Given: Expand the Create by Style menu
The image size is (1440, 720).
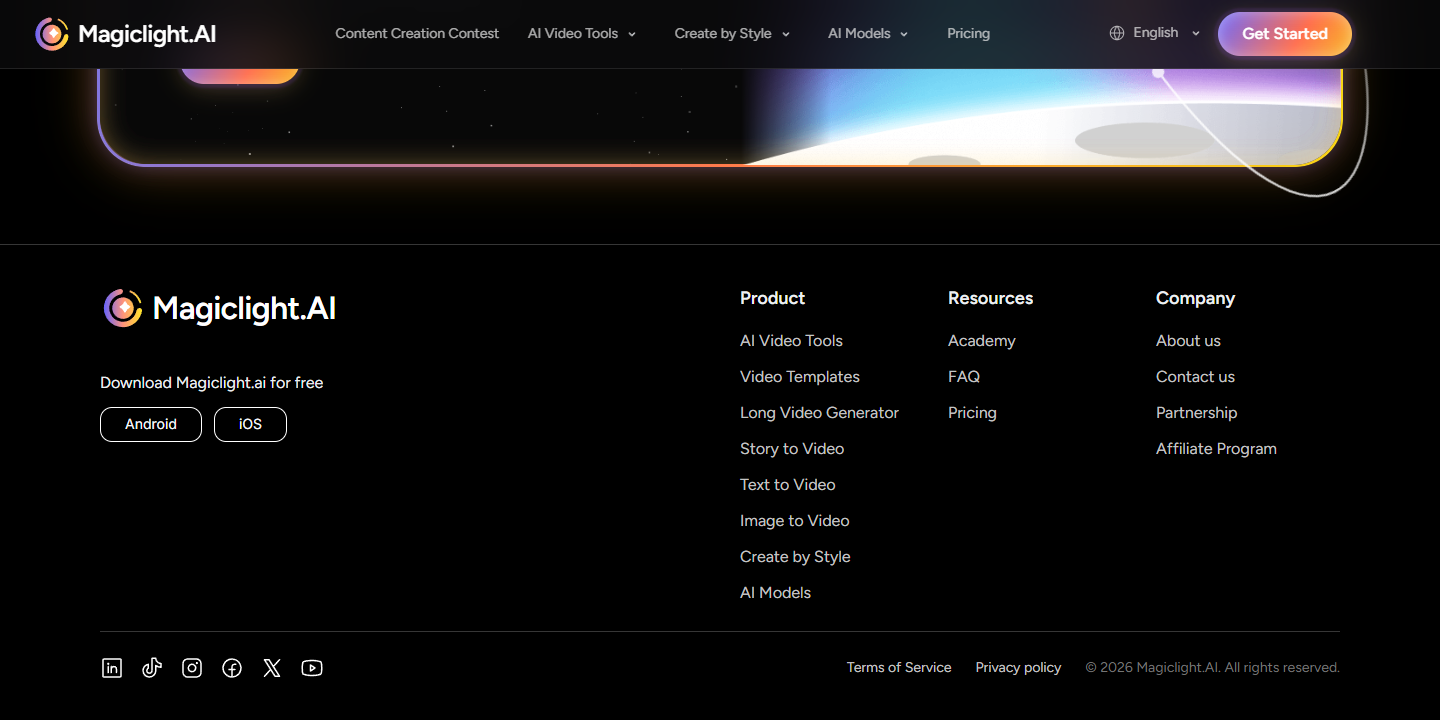Looking at the screenshot, I should [x=732, y=33].
